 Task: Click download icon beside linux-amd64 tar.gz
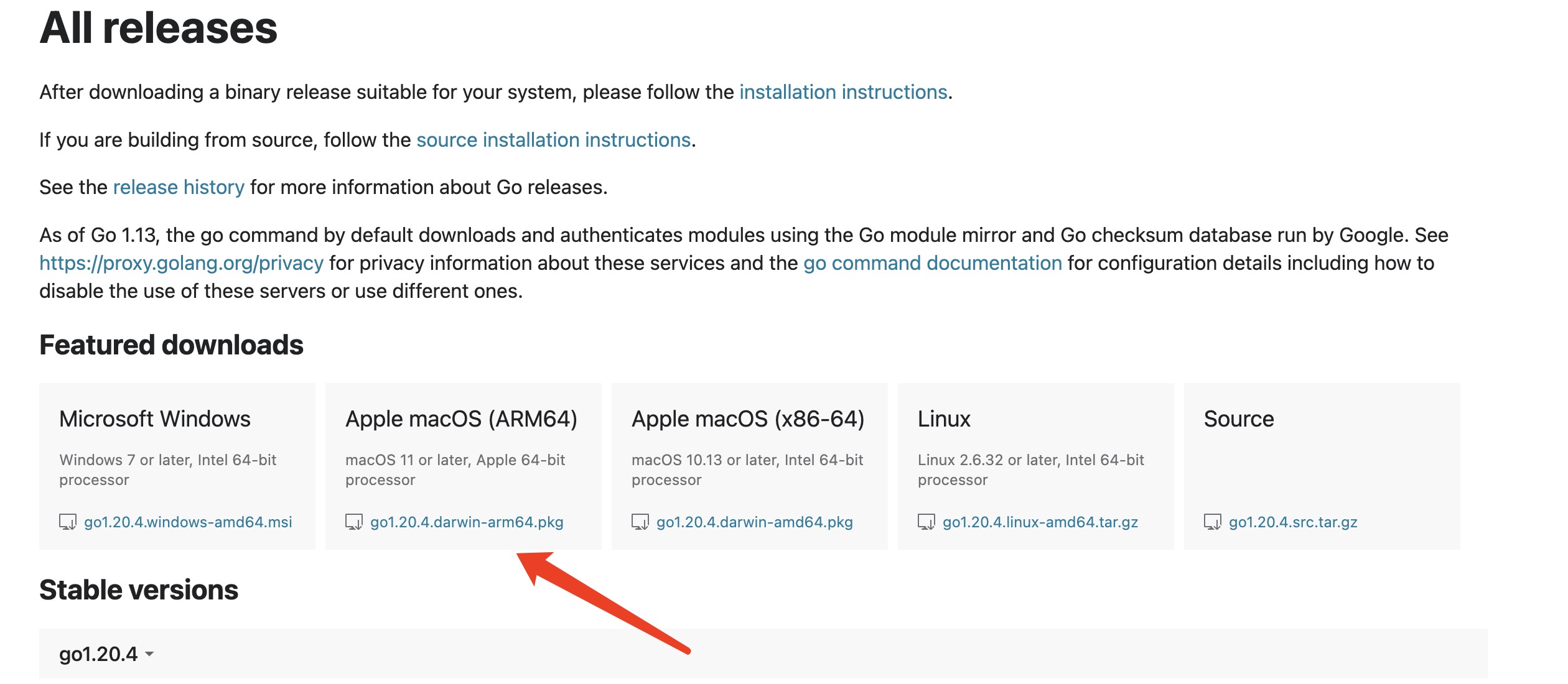[x=926, y=522]
